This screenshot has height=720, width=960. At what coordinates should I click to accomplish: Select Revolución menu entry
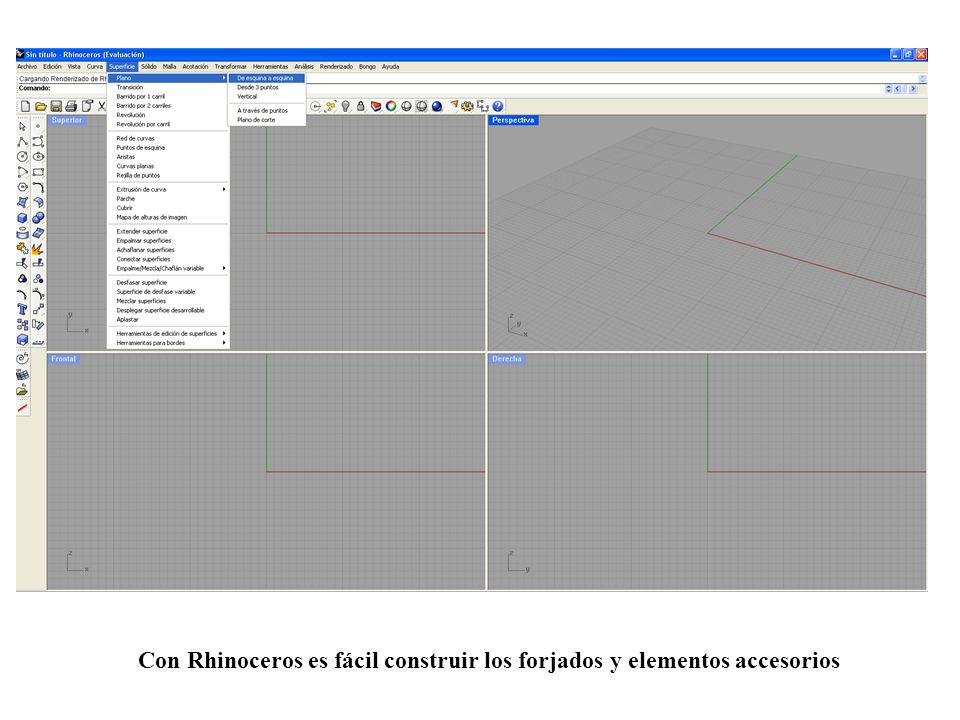point(168,115)
